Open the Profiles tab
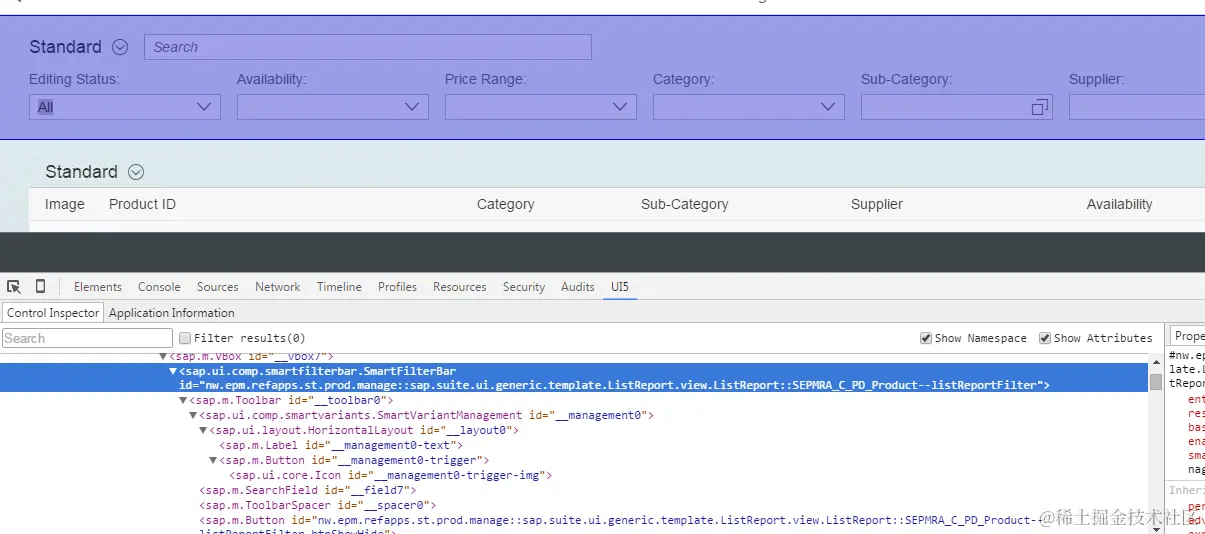 (397, 287)
